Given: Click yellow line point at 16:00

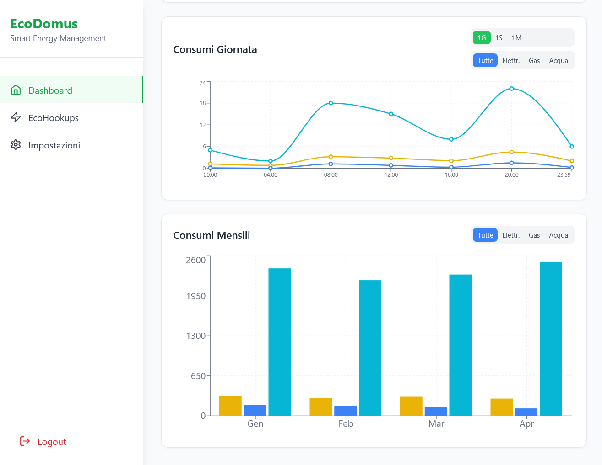Looking at the screenshot, I should [x=451, y=161].
